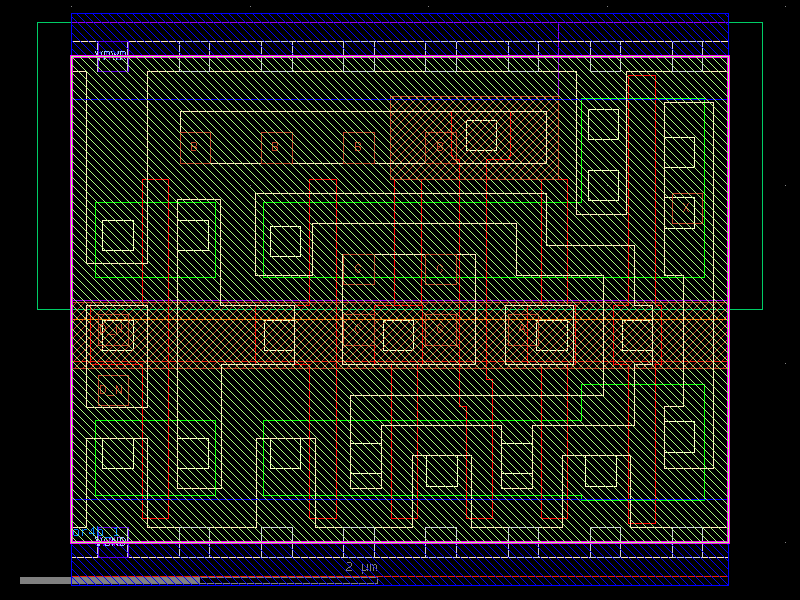Select the VPWR label near the top rail
800x600 pixels.
tap(110, 52)
